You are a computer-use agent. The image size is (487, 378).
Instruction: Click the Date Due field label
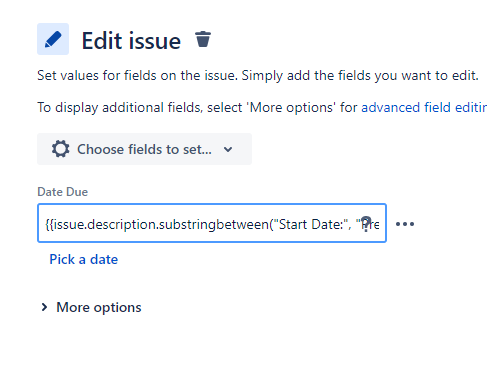(63, 192)
